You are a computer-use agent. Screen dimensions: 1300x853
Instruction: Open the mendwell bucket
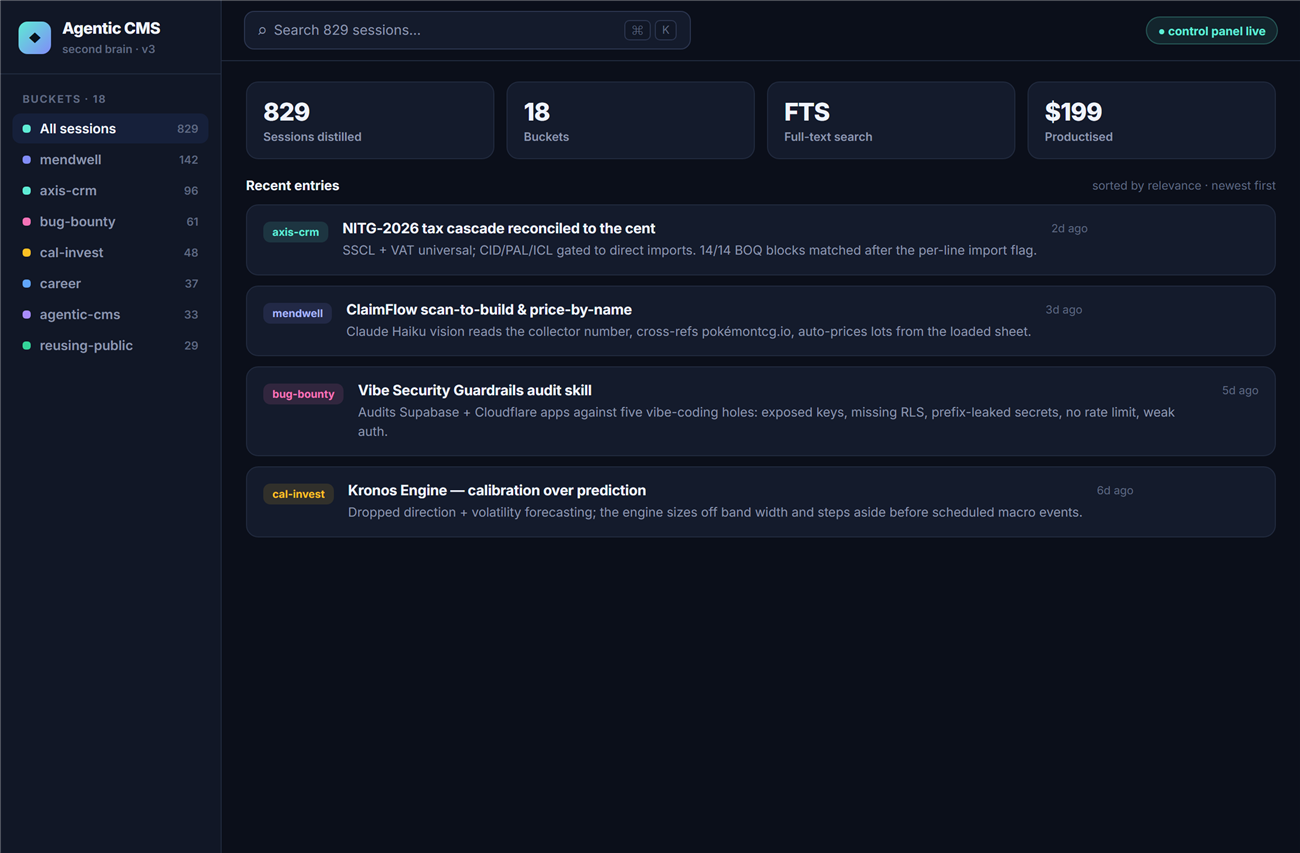click(110, 160)
